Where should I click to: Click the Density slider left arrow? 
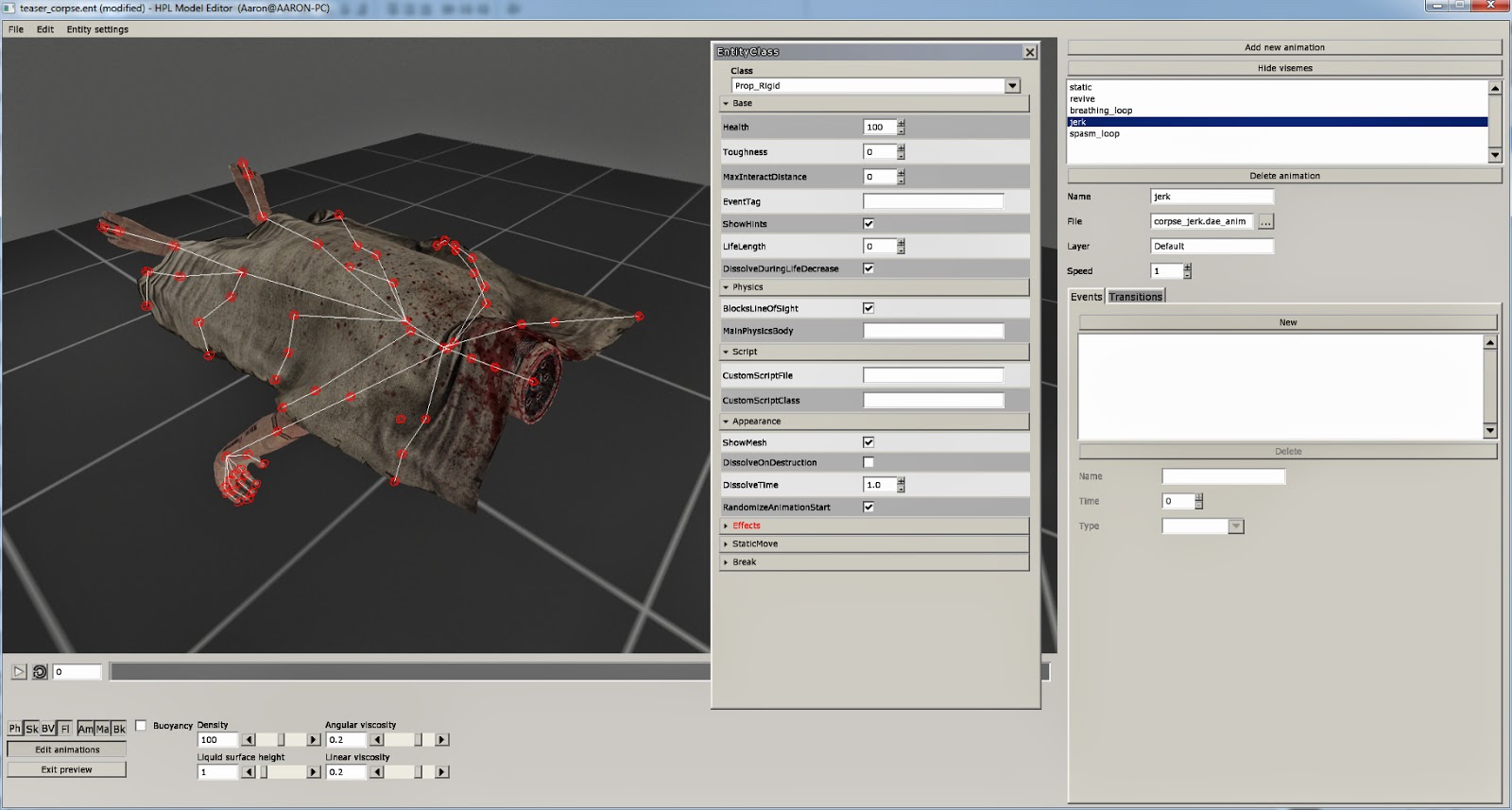249,740
